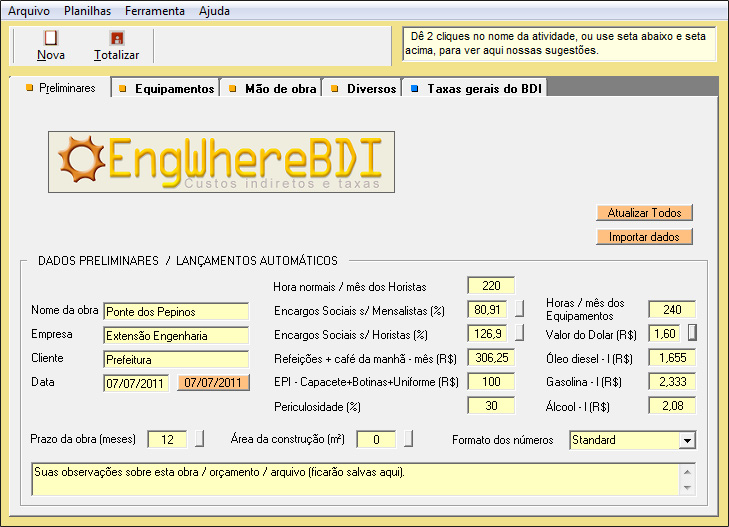729x527 pixels.
Task: Click small button beside Encargos Sociais Mensalistas
Action: tap(520, 310)
